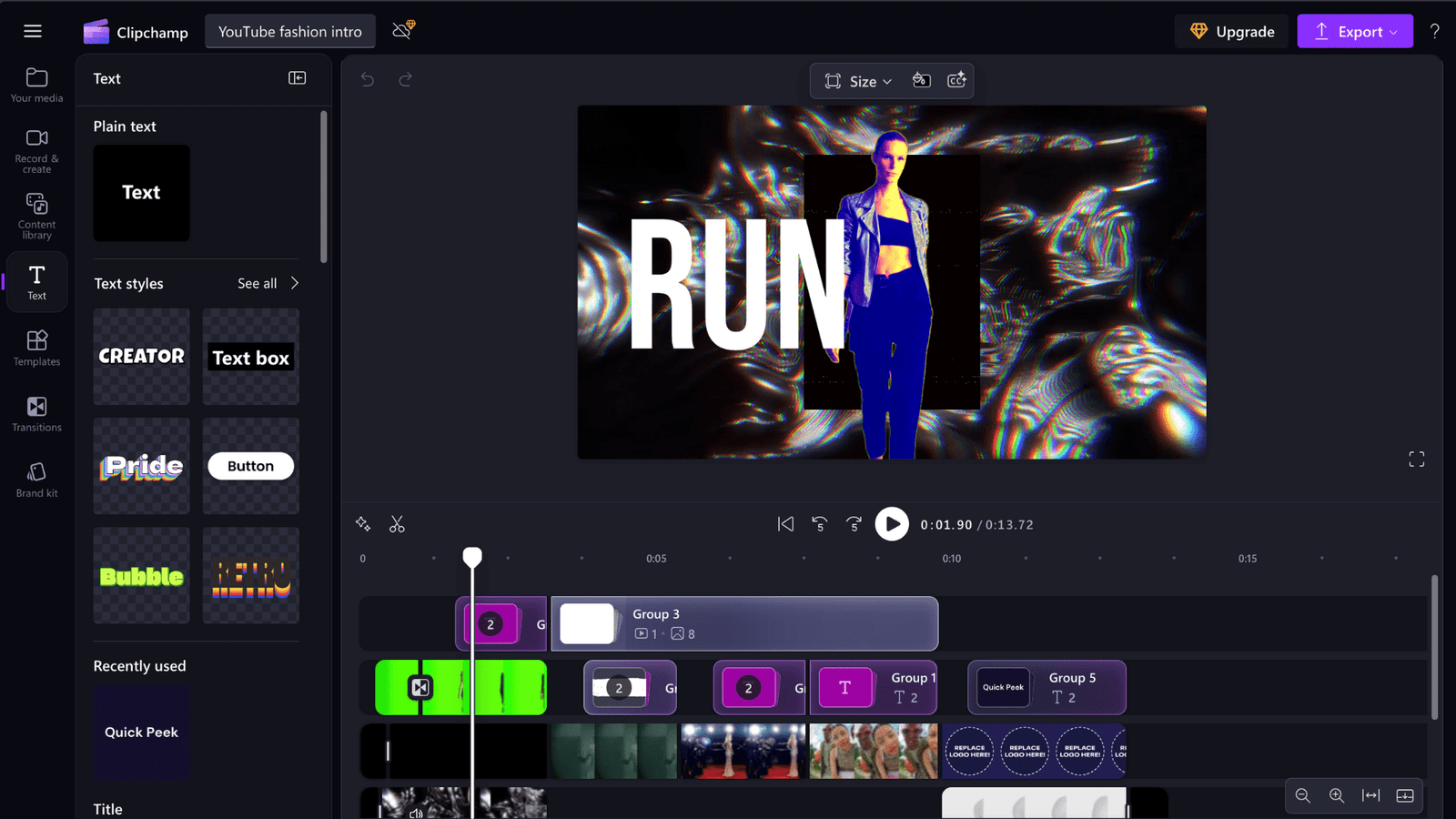Click the undo arrow
The width and height of the screenshot is (1456, 819).
pyautogui.click(x=368, y=80)
